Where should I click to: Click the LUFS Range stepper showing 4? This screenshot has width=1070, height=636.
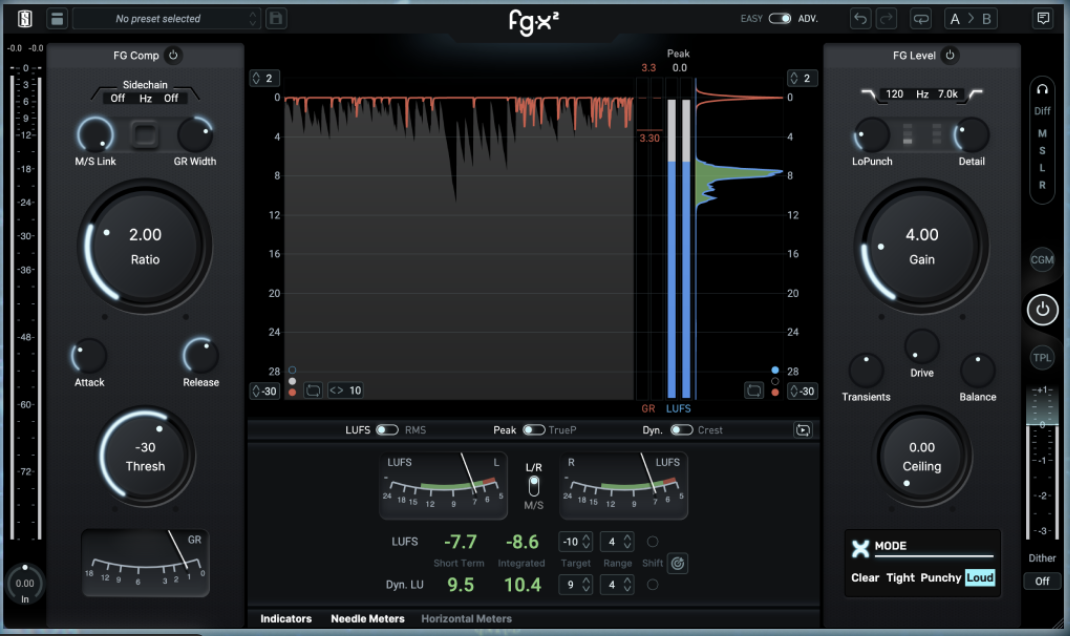[618, 542]
